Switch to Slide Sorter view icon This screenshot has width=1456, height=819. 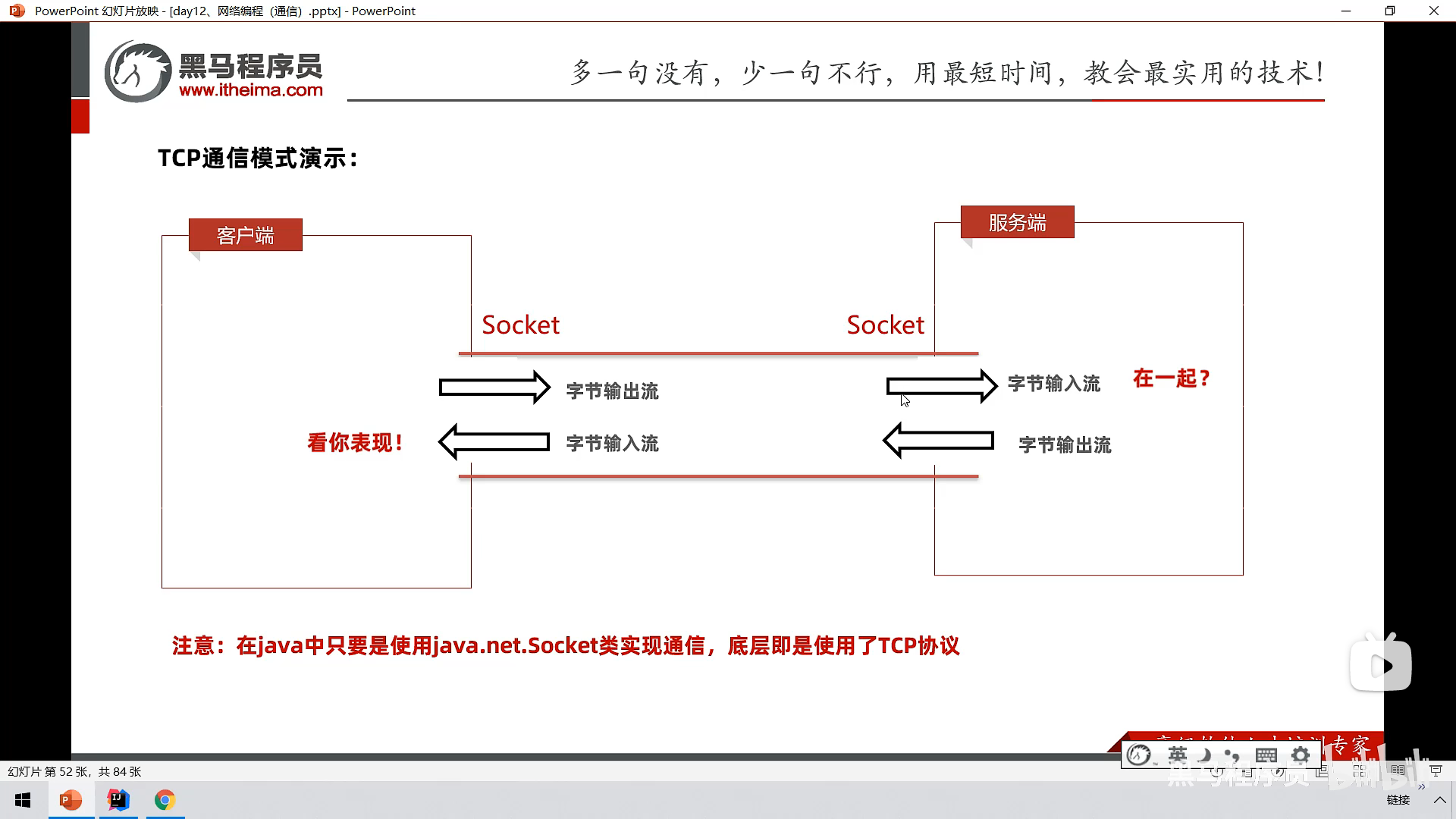tap(1359, 771)
